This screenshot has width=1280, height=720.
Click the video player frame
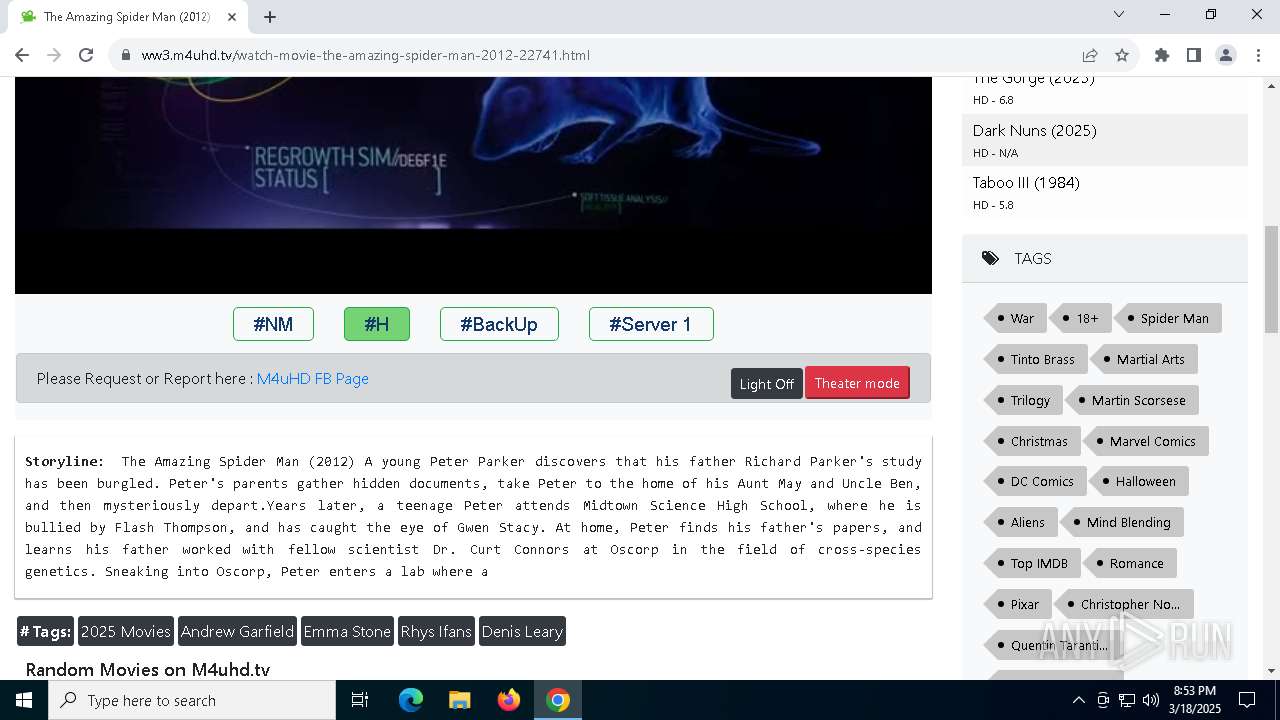coord(473,185)
